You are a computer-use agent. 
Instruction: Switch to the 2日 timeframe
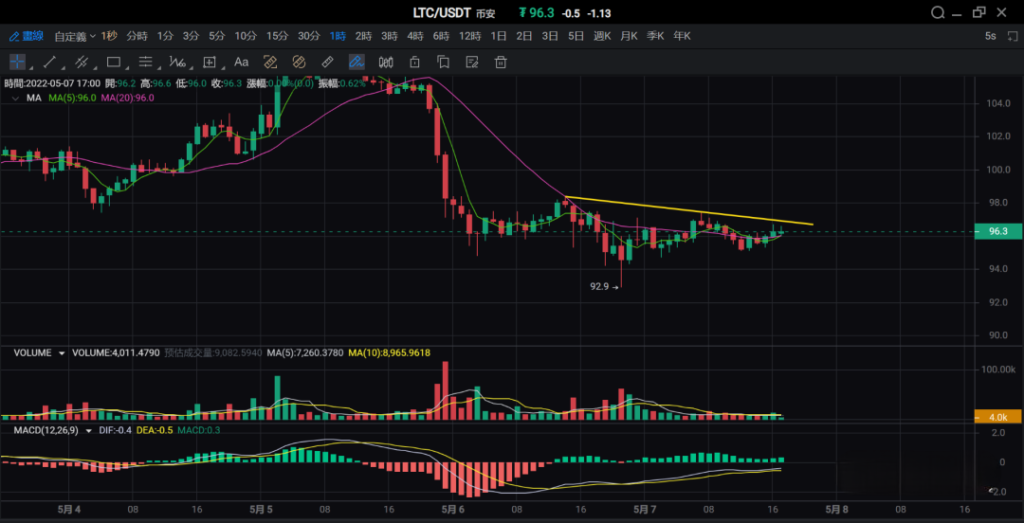524,36
